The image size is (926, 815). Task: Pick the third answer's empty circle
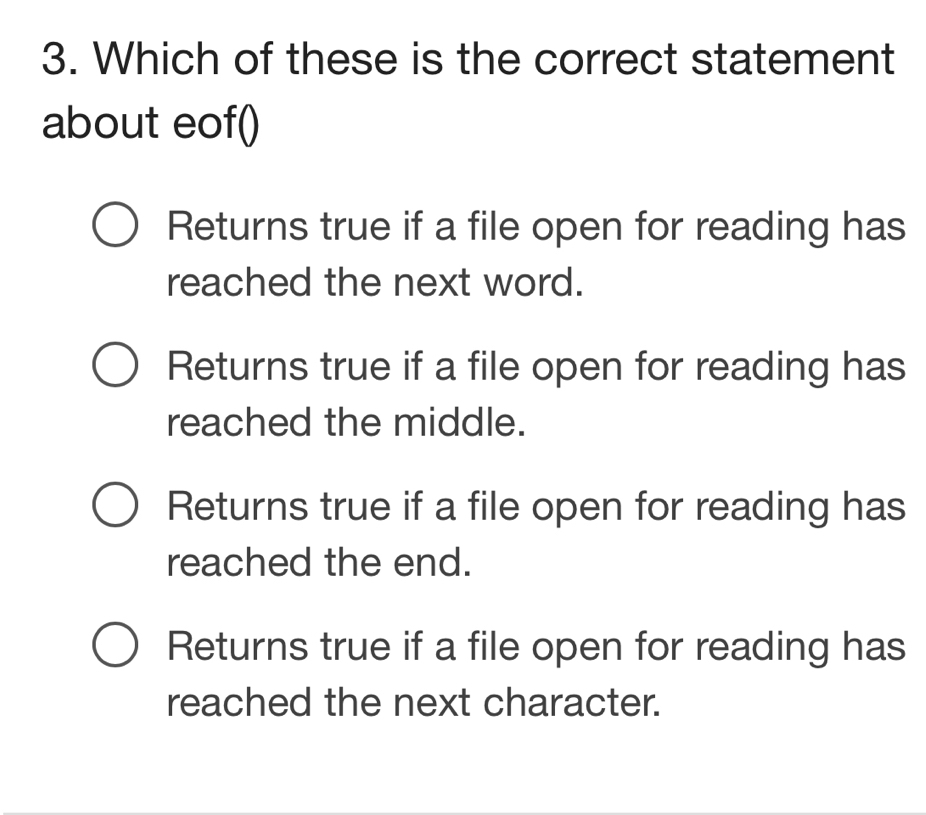[115, 504]
